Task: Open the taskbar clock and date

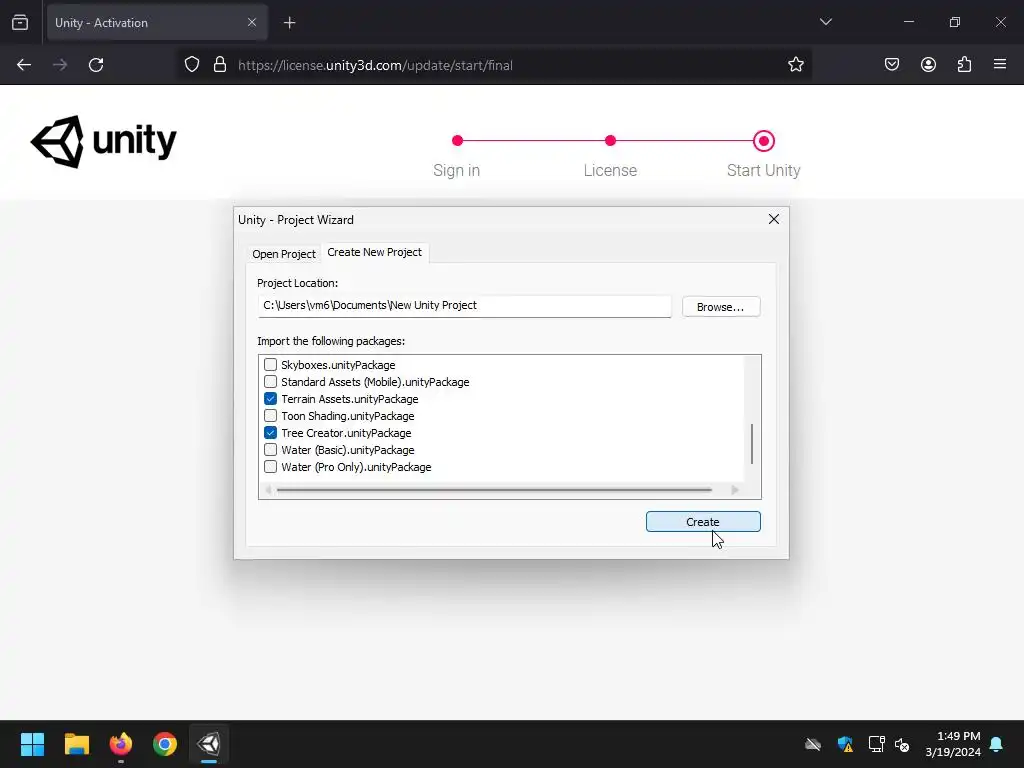Action: coord(953,744)
